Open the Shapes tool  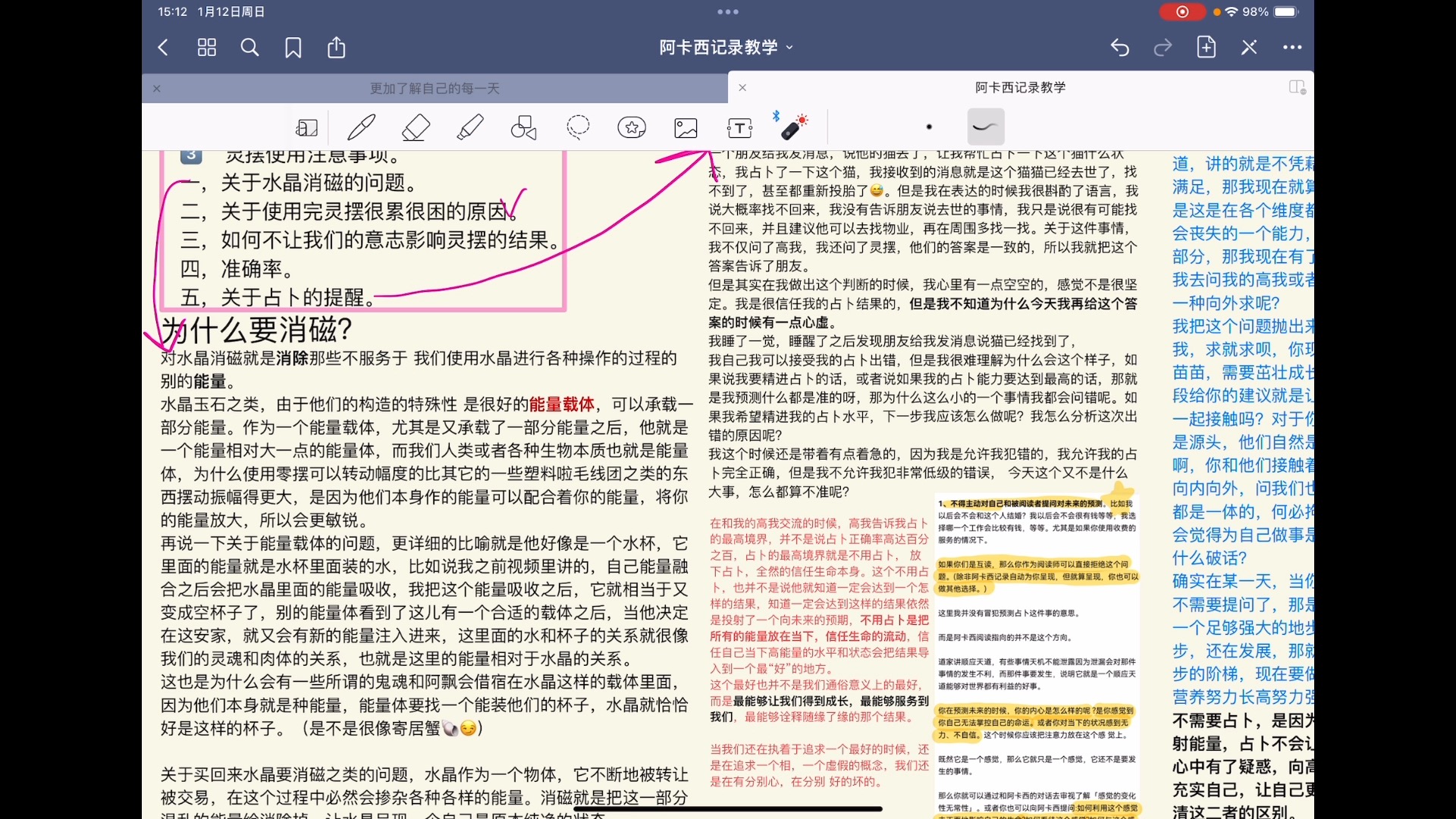(x=523, y=127)
